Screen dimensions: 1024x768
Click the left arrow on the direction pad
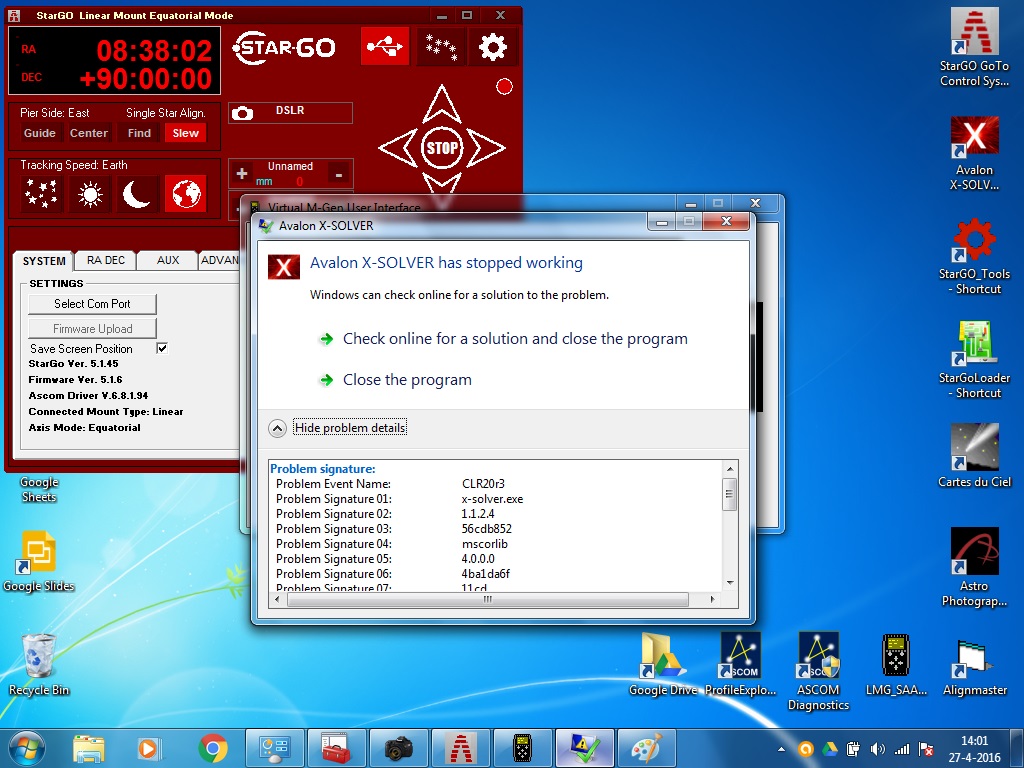pos(398,148)
